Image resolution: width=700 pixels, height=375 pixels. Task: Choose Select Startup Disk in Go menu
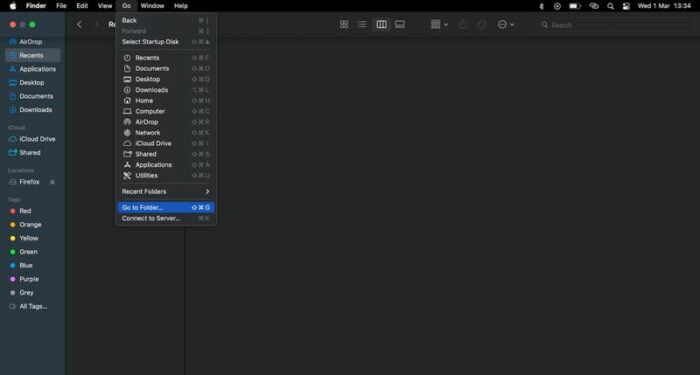point(166,42)
